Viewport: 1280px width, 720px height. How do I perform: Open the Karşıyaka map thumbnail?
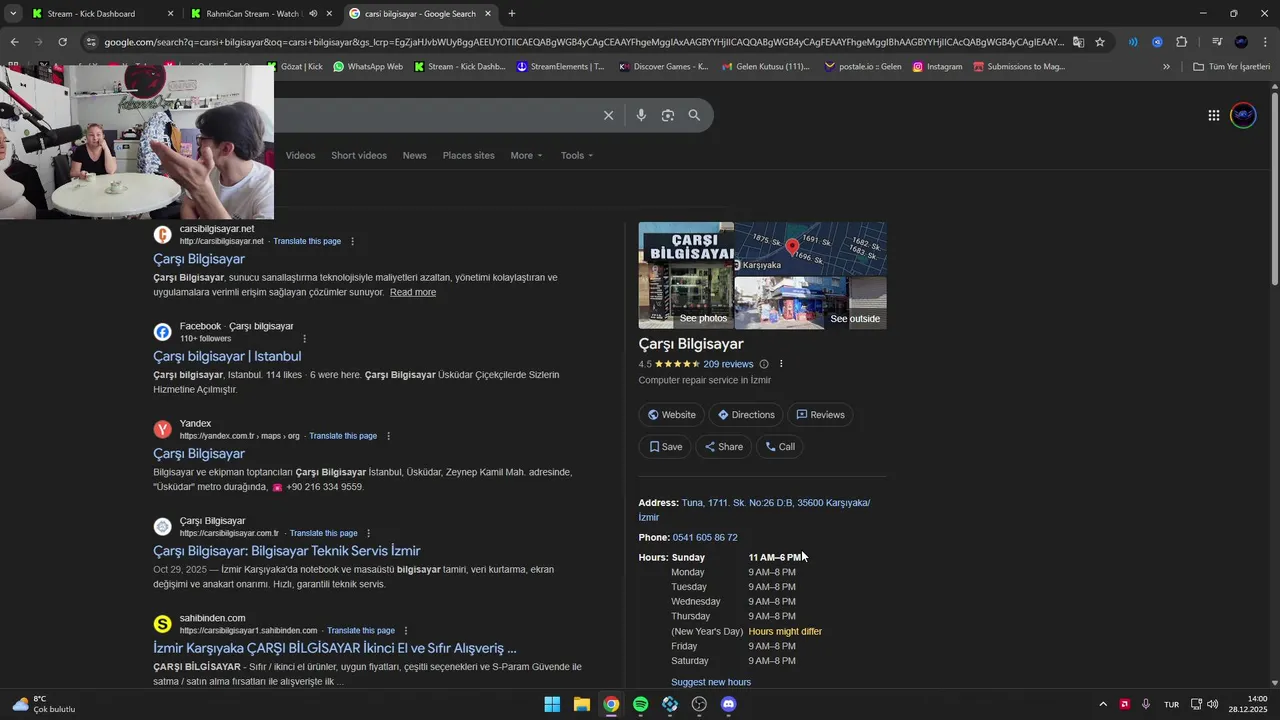[x=810, y=248]
